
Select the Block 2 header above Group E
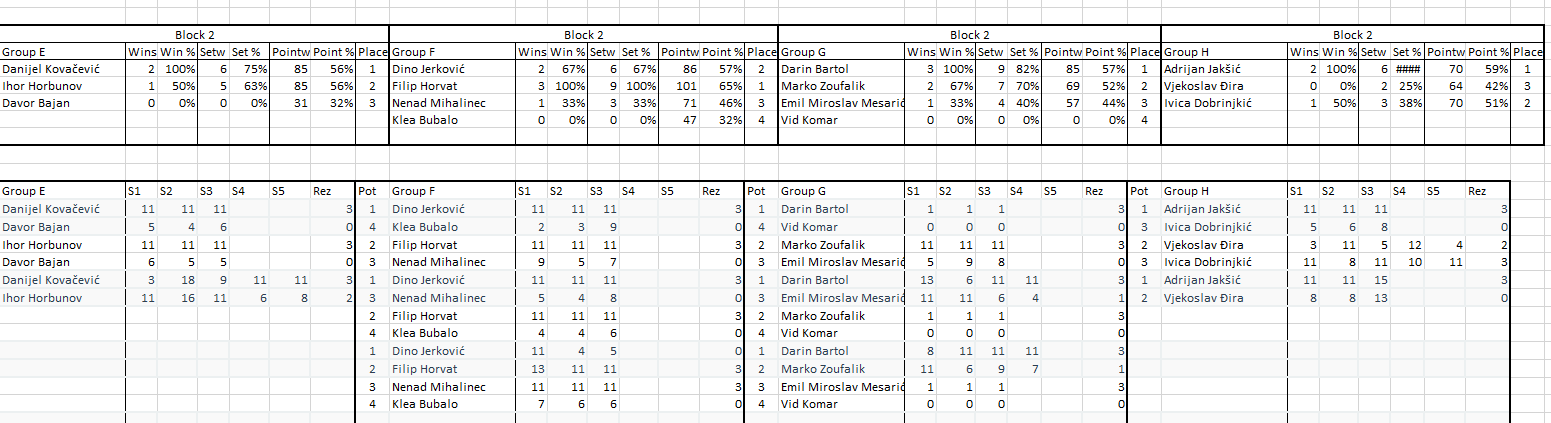coord(195,35)
